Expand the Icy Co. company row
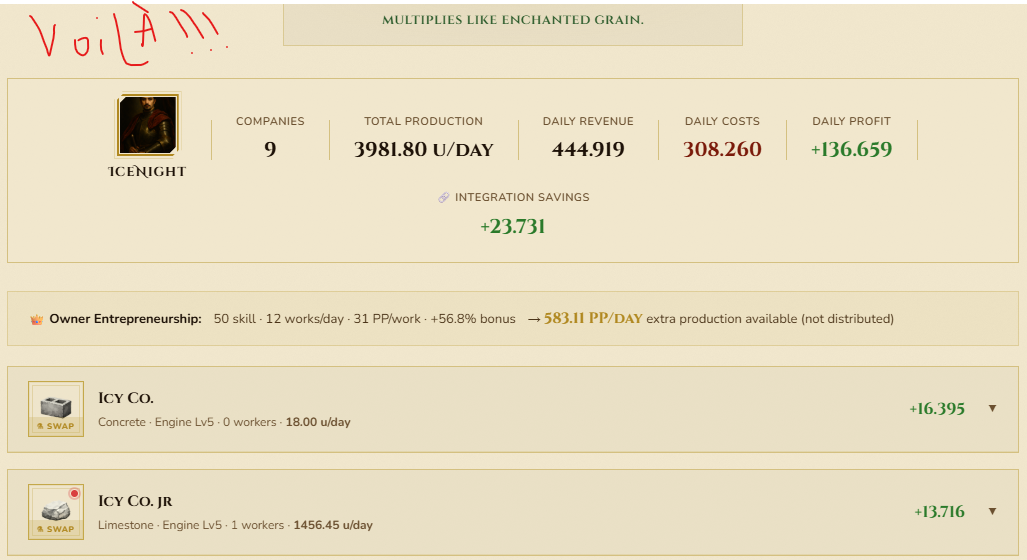The height and width of the screenshot is (560, 1027). coord(992,409)
